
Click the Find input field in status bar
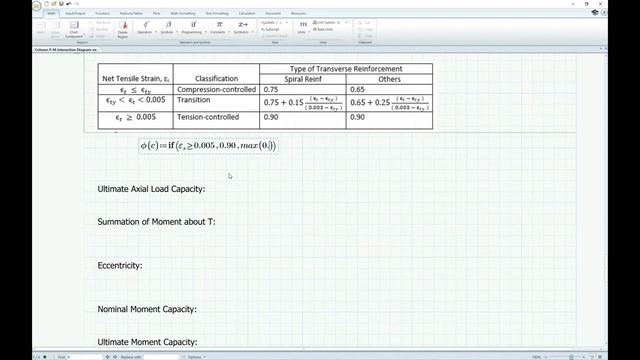coord(87,357)
